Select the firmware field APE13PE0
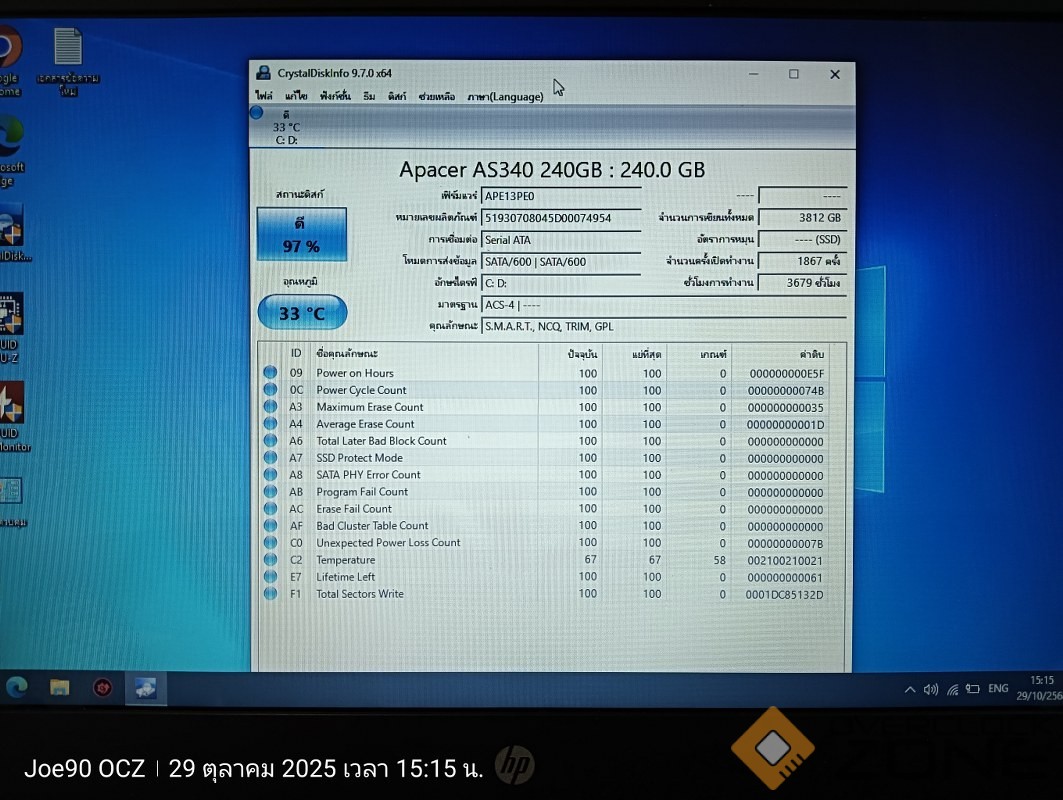 point(561,196)
